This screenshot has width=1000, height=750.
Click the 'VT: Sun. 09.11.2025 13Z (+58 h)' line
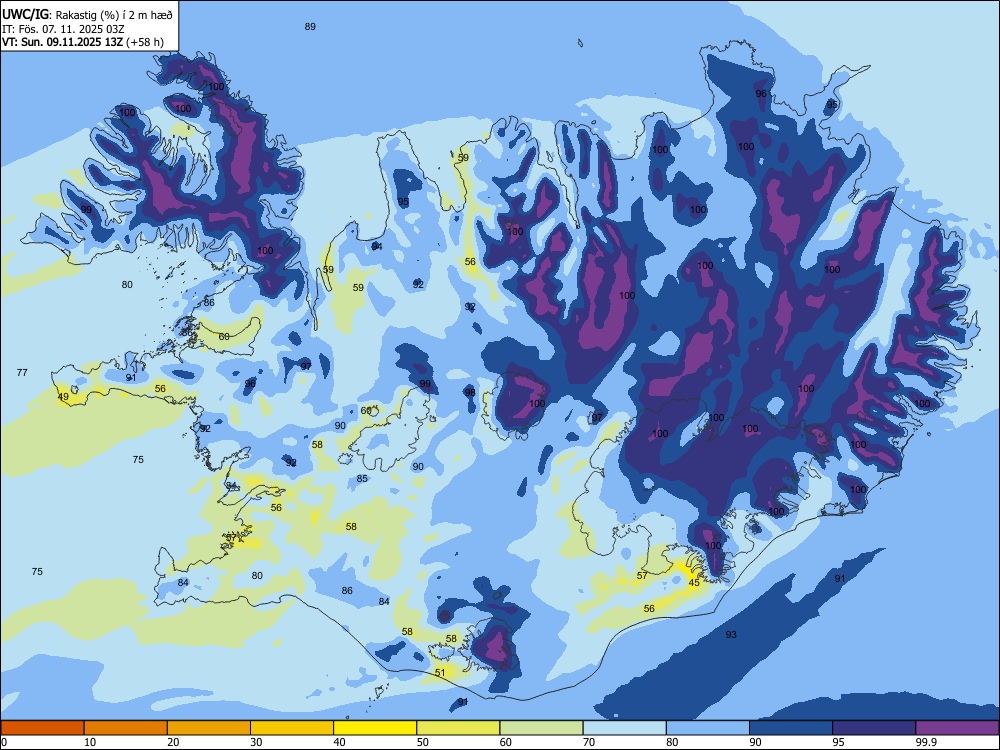83,42
